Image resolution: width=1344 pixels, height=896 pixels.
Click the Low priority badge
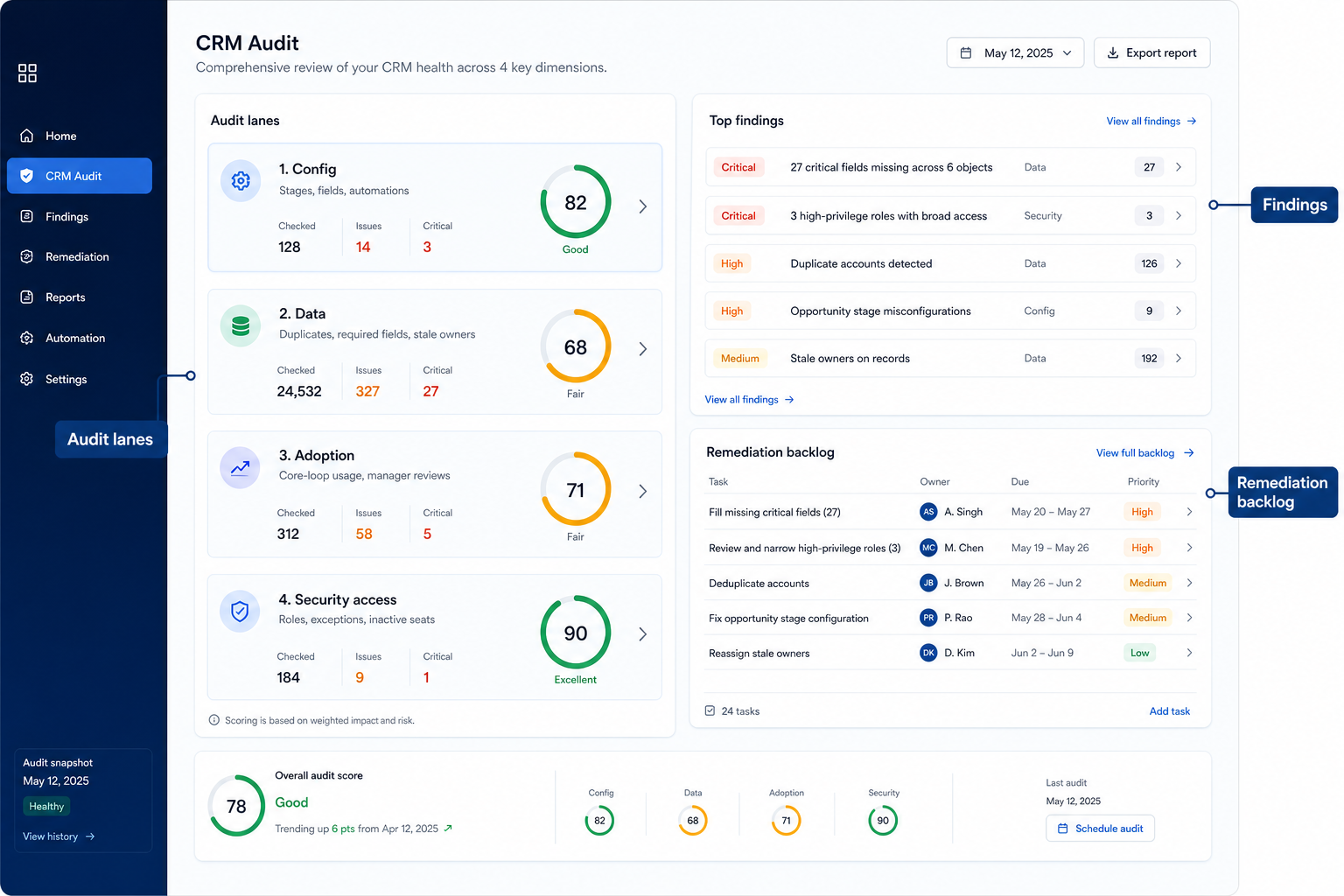click(x=1139, y=653)
